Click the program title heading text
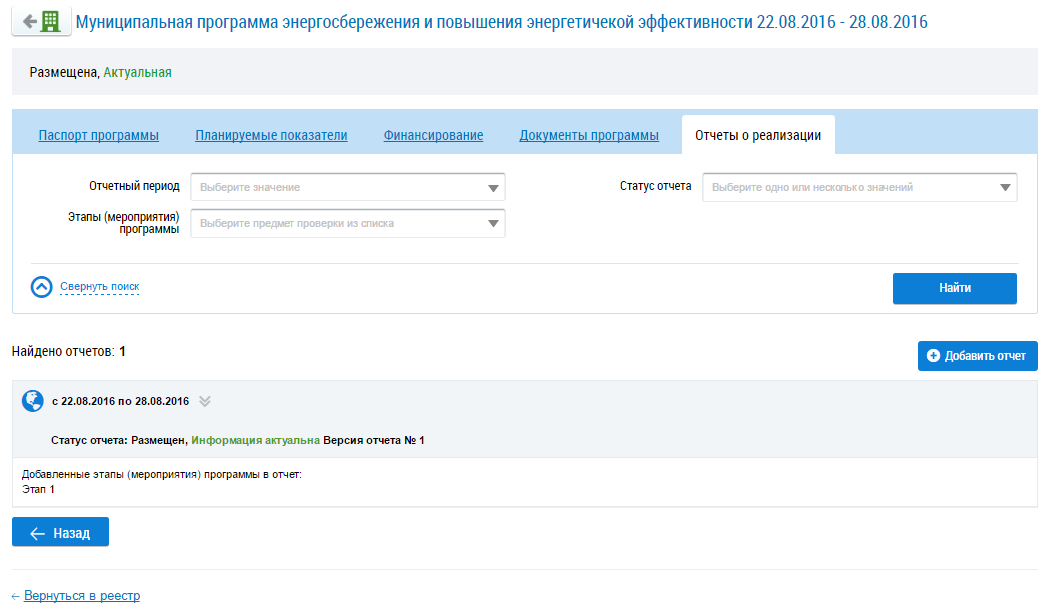The height and width of the screenshot is (612, 1050). (501, 21)
